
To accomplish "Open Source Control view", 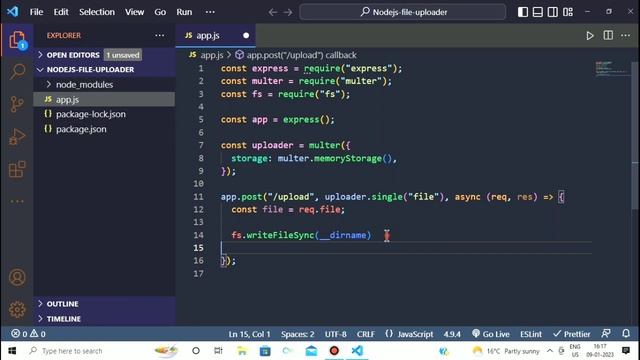I will point(17,104).
